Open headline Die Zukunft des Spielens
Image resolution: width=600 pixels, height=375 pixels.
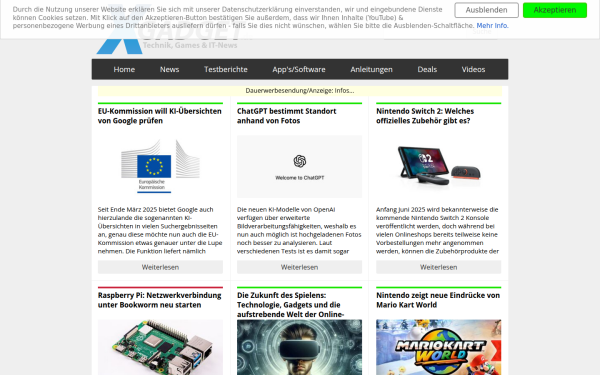pyautogui.click(x=290, y=305)
